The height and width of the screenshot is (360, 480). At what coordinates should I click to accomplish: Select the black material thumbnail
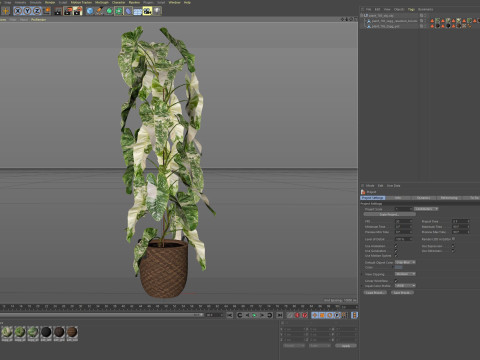tap(46, 333)
